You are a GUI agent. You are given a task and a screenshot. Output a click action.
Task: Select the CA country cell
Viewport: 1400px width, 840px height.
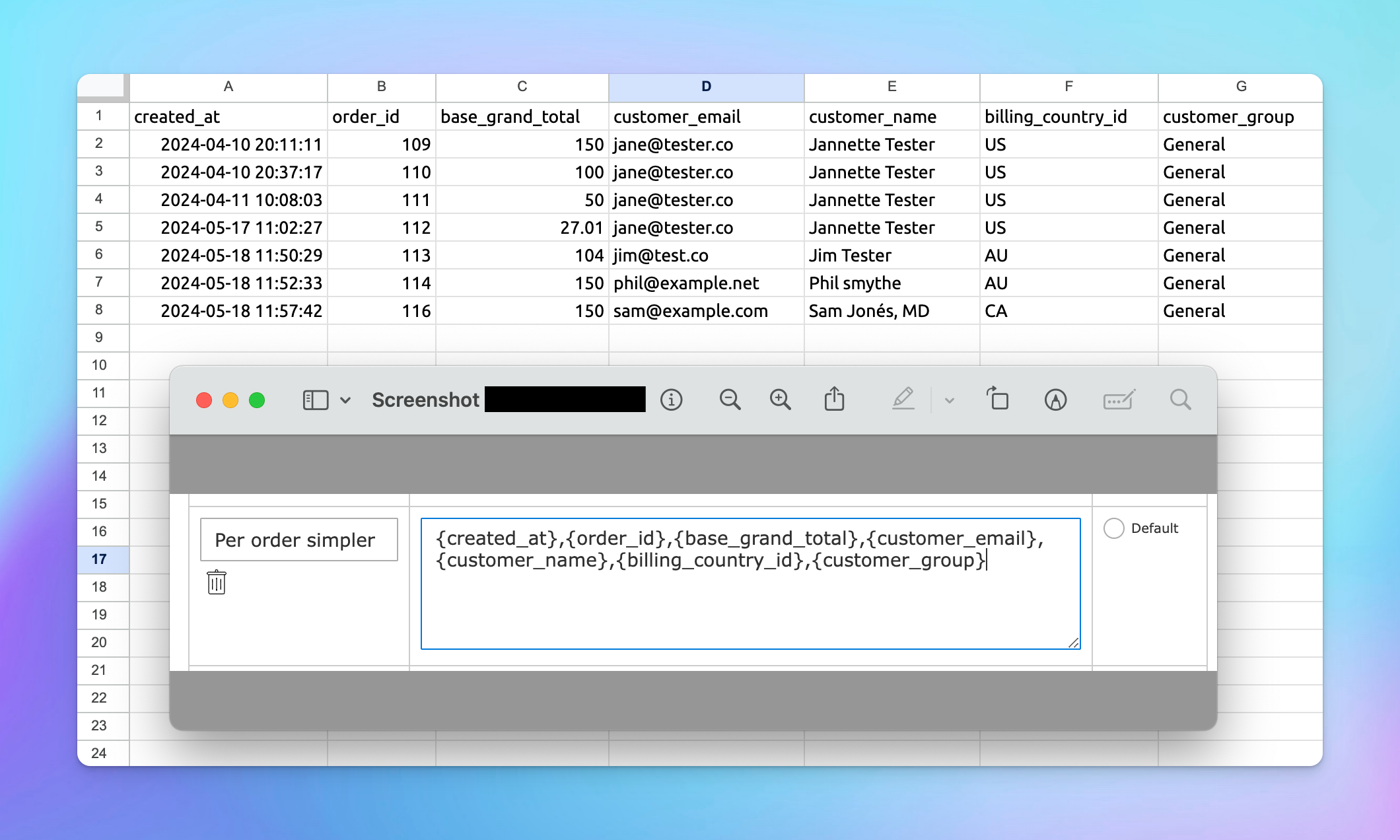pos(1069,310)
